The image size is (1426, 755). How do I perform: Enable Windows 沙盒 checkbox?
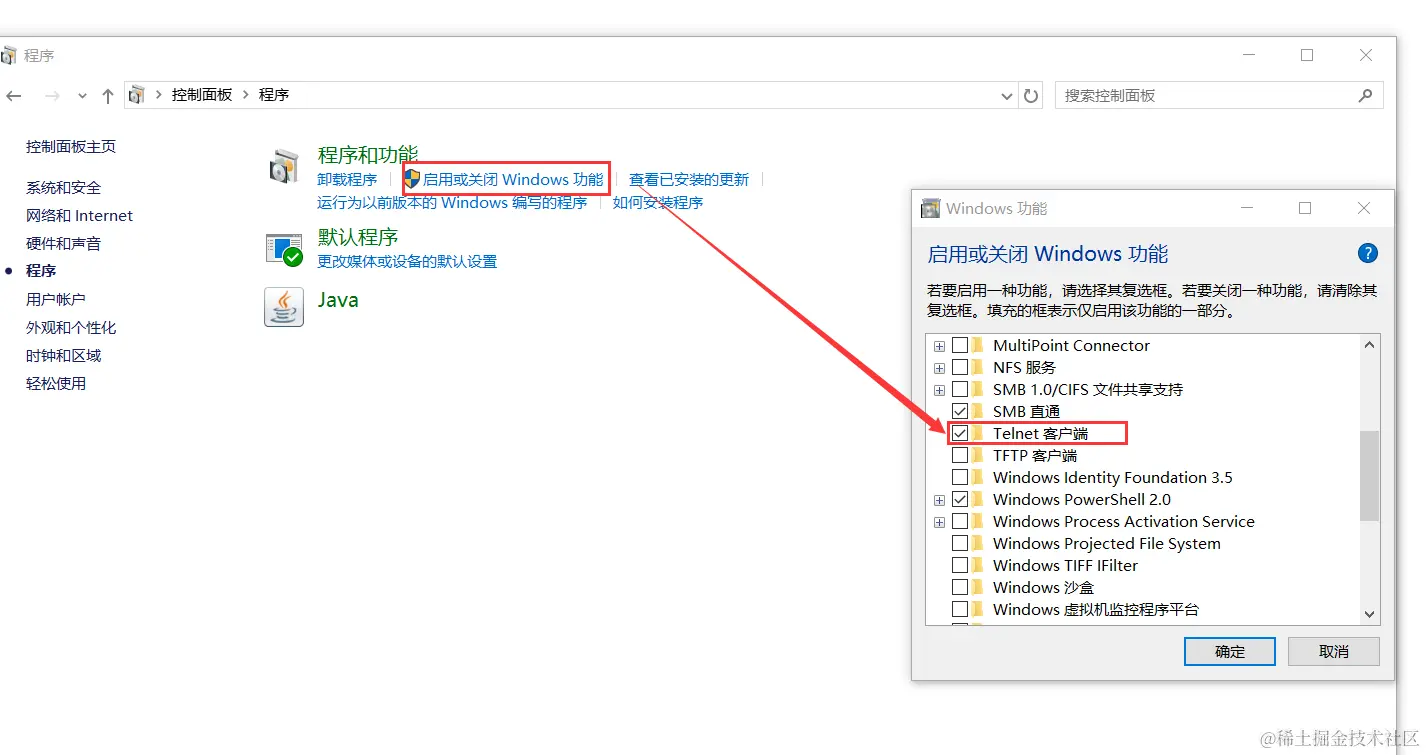(960, 587)
